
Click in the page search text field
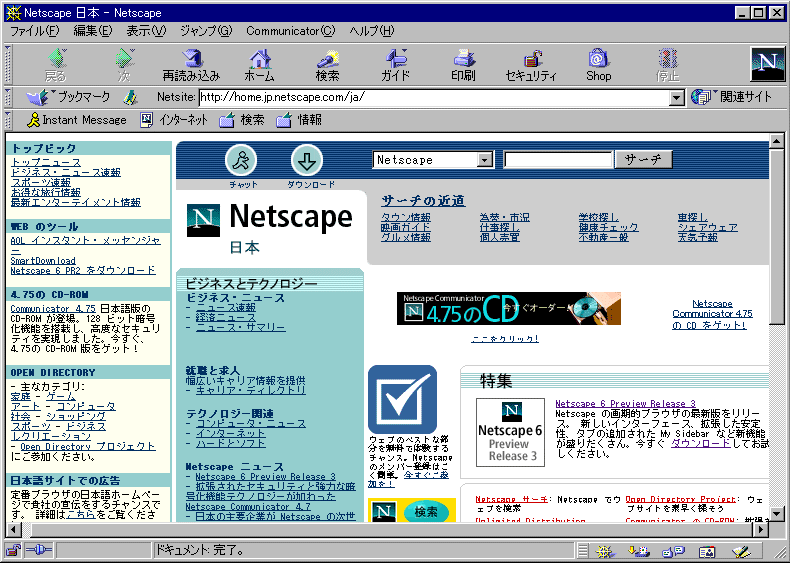pyautogui.click(x=558, y=160)
